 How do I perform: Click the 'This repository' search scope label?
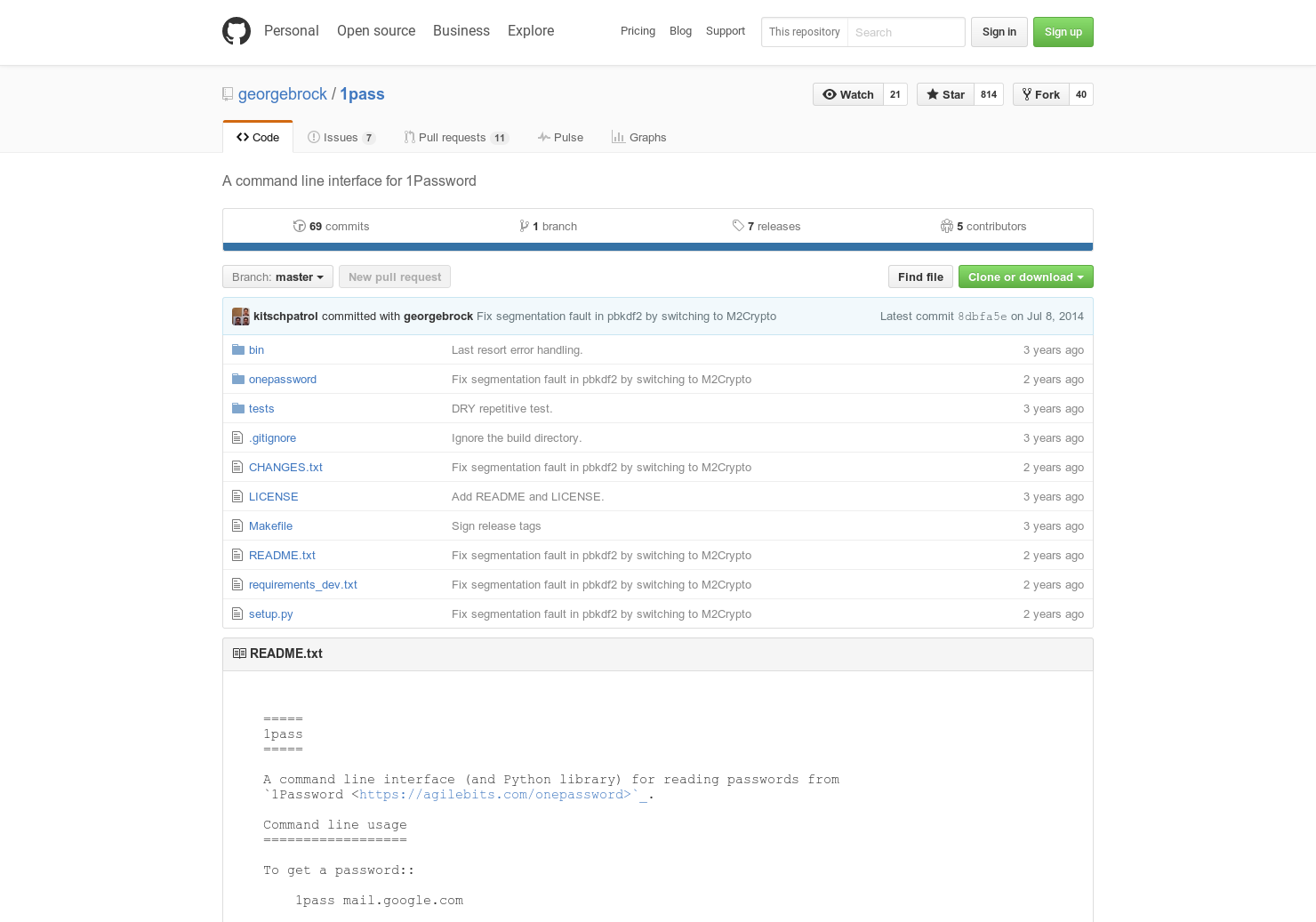[805, 32]
